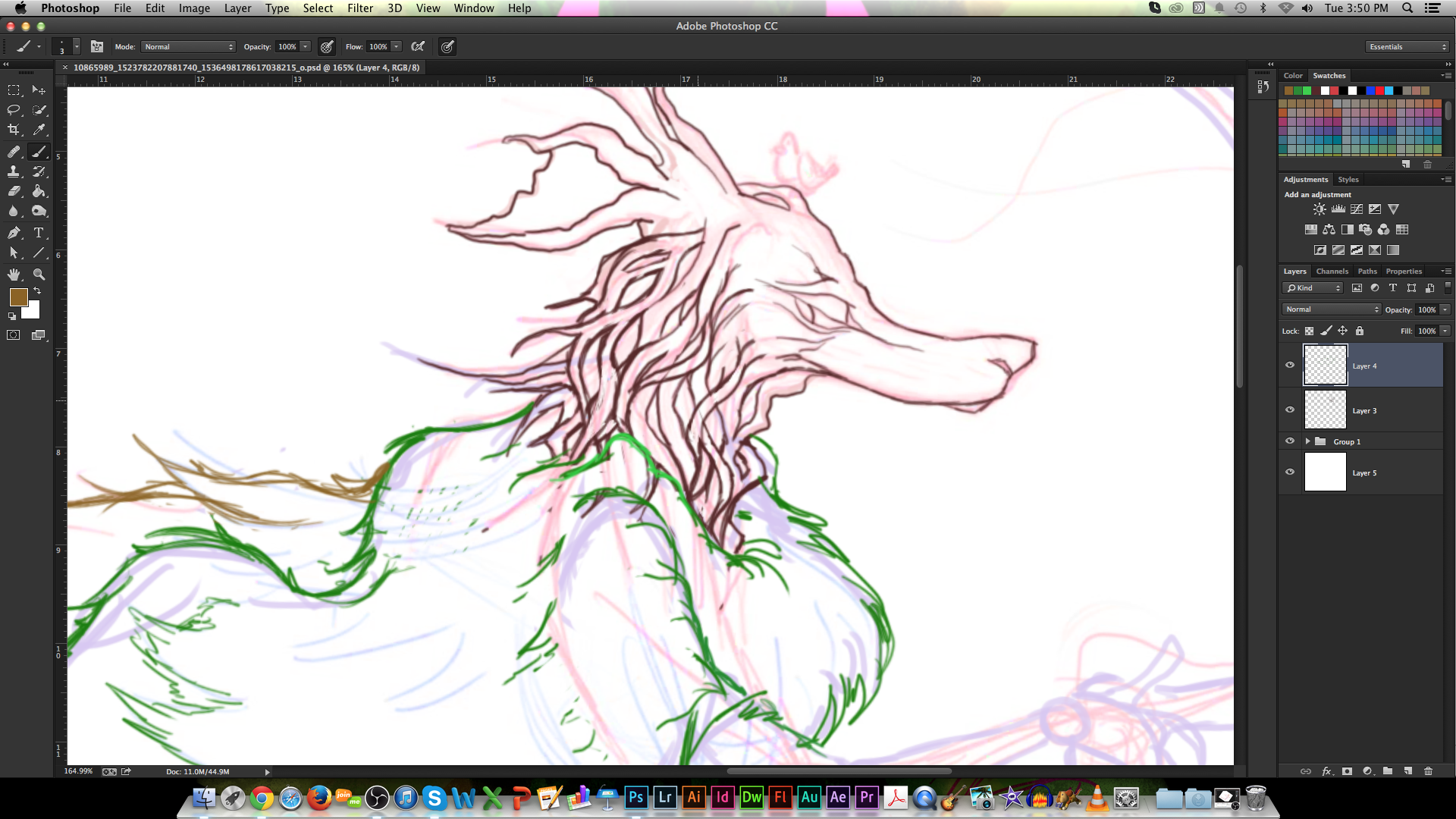Screen dimensions: 1456x819
Task: Open the brush Mode dropdown
Action: (189, 47)
